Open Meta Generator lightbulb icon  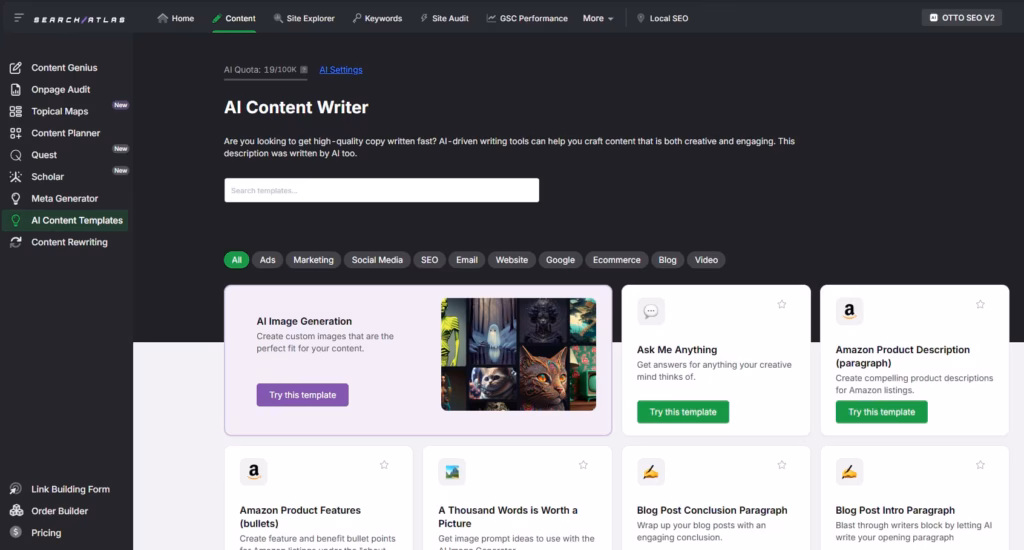click(x=15, y=199)
